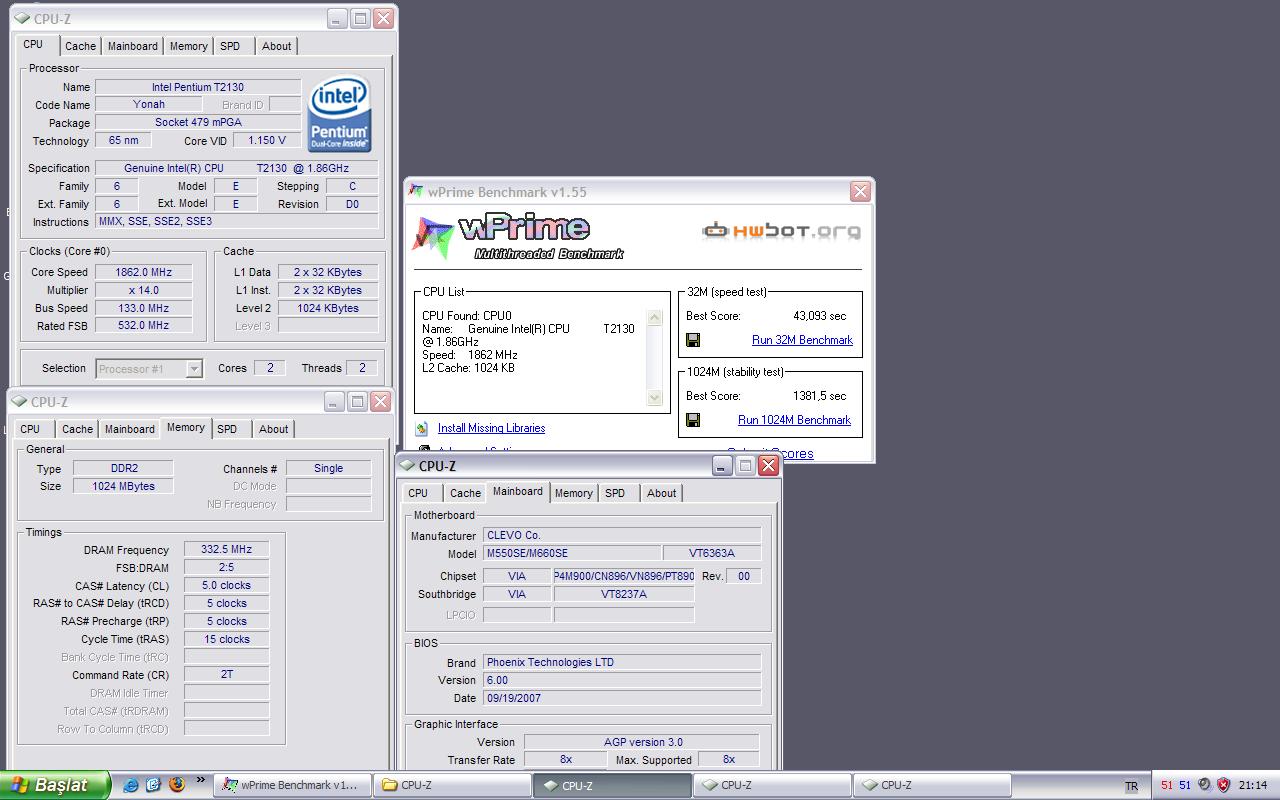The image size is (1280, 800).
Task: Click the hwbot.org logo in wPrime
Action: tap(780, 231)
